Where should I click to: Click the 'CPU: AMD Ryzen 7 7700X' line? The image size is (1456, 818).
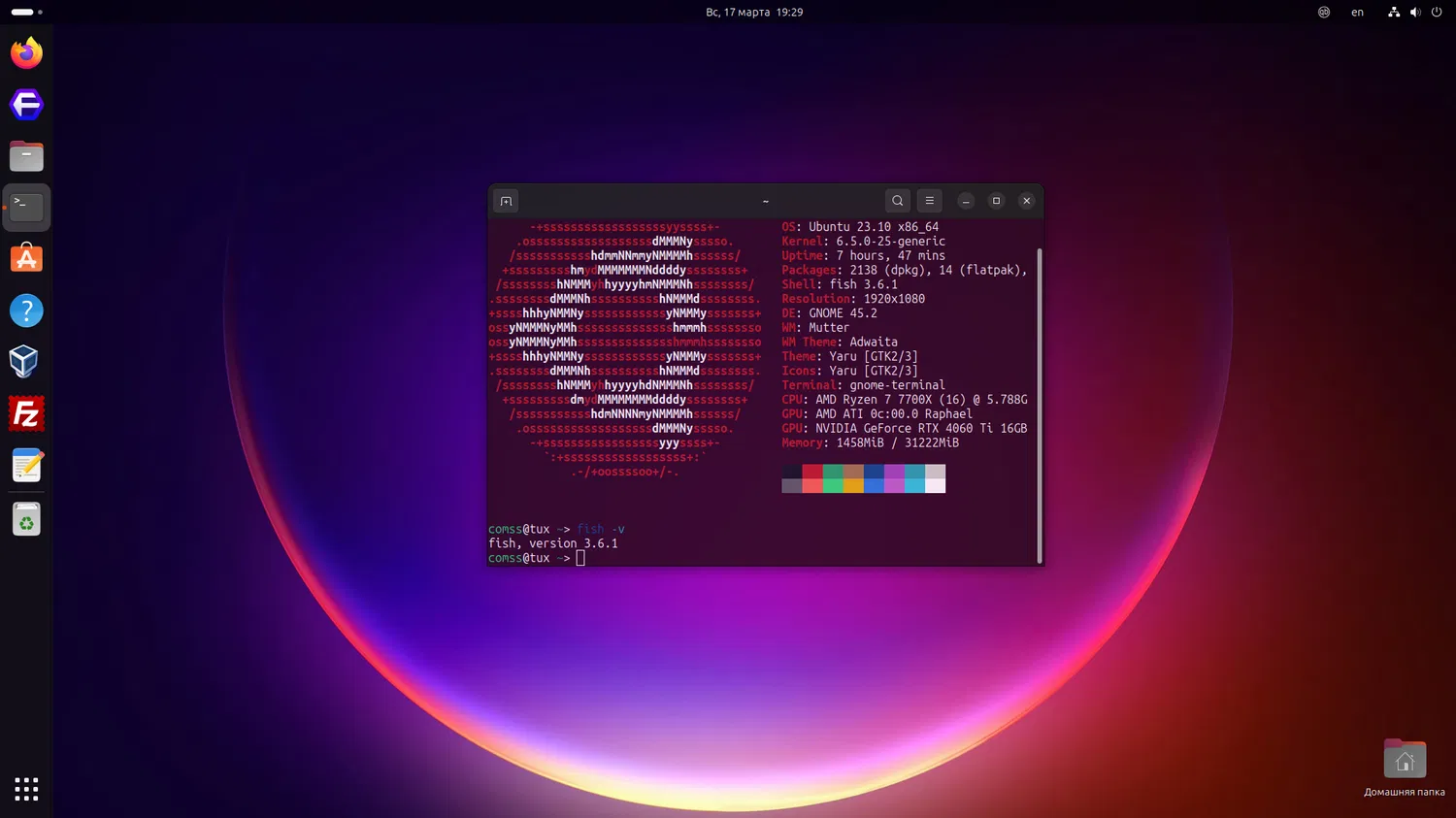pyautogui.click(x=905, y=400)
